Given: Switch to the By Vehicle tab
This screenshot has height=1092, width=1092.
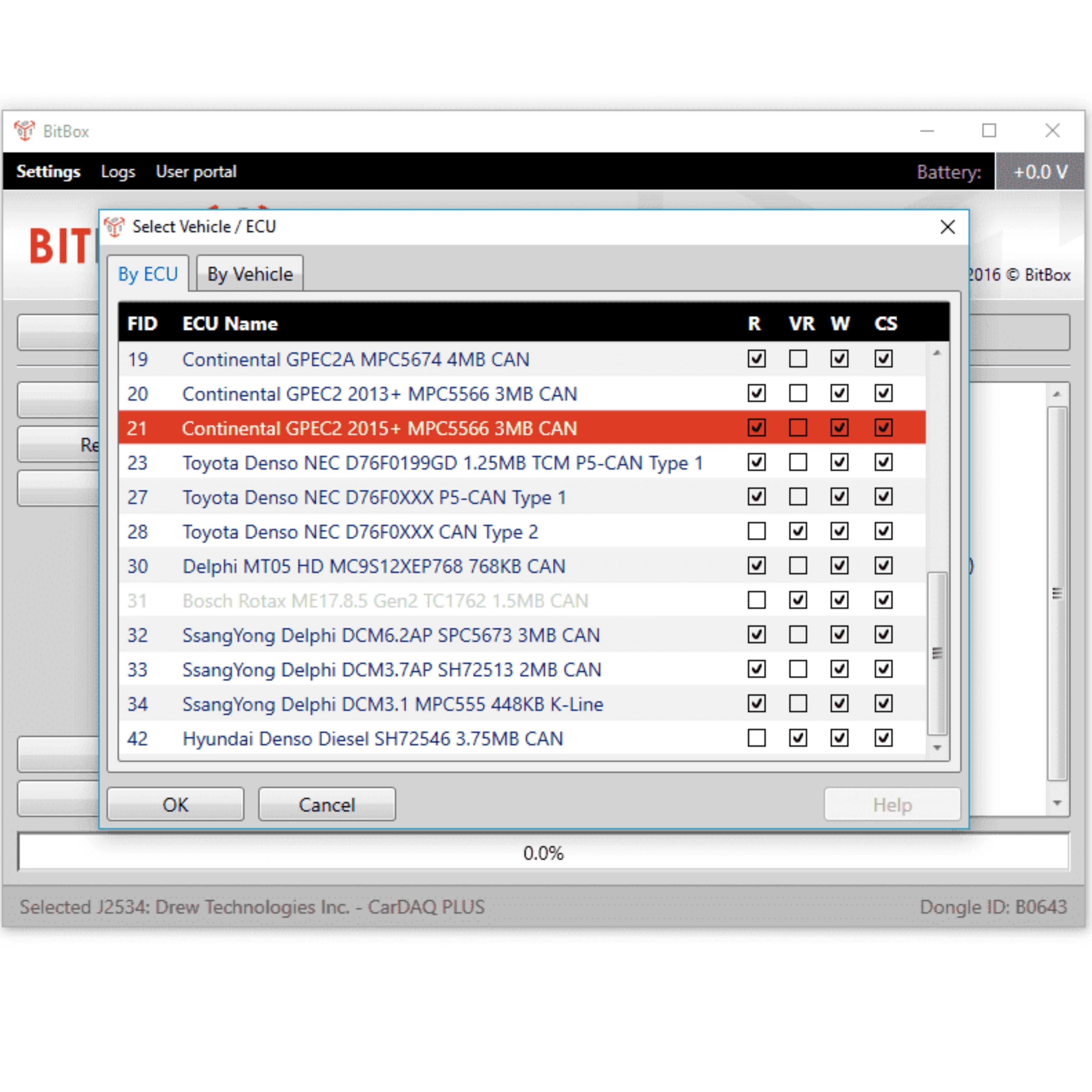Looking at the screenshot, I should pos(250,274).
